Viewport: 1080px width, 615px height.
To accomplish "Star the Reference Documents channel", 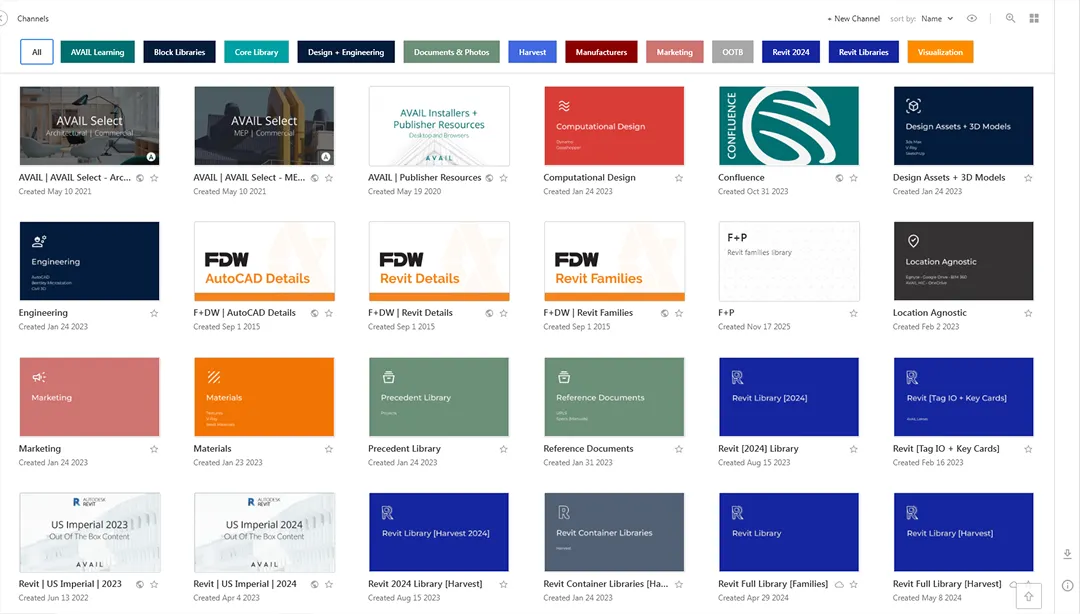I will tap(678, 450).
